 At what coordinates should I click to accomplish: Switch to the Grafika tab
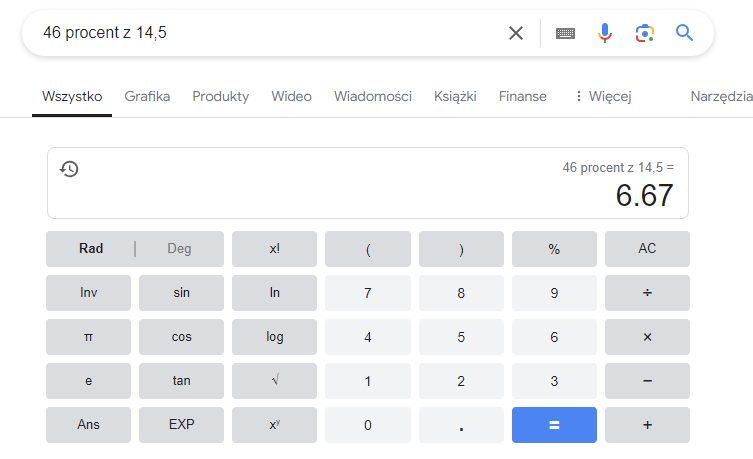point(147,97)
